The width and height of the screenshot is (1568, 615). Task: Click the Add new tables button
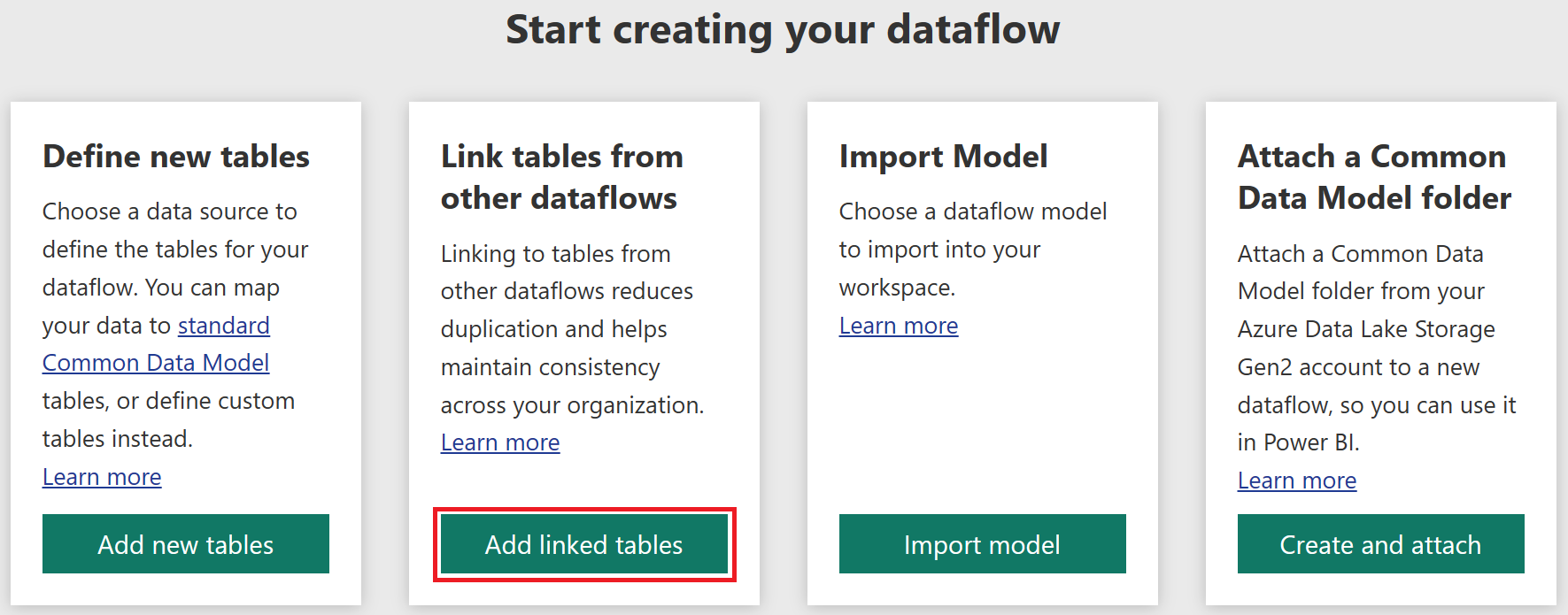pyautogui.click(x=186, y=544)
